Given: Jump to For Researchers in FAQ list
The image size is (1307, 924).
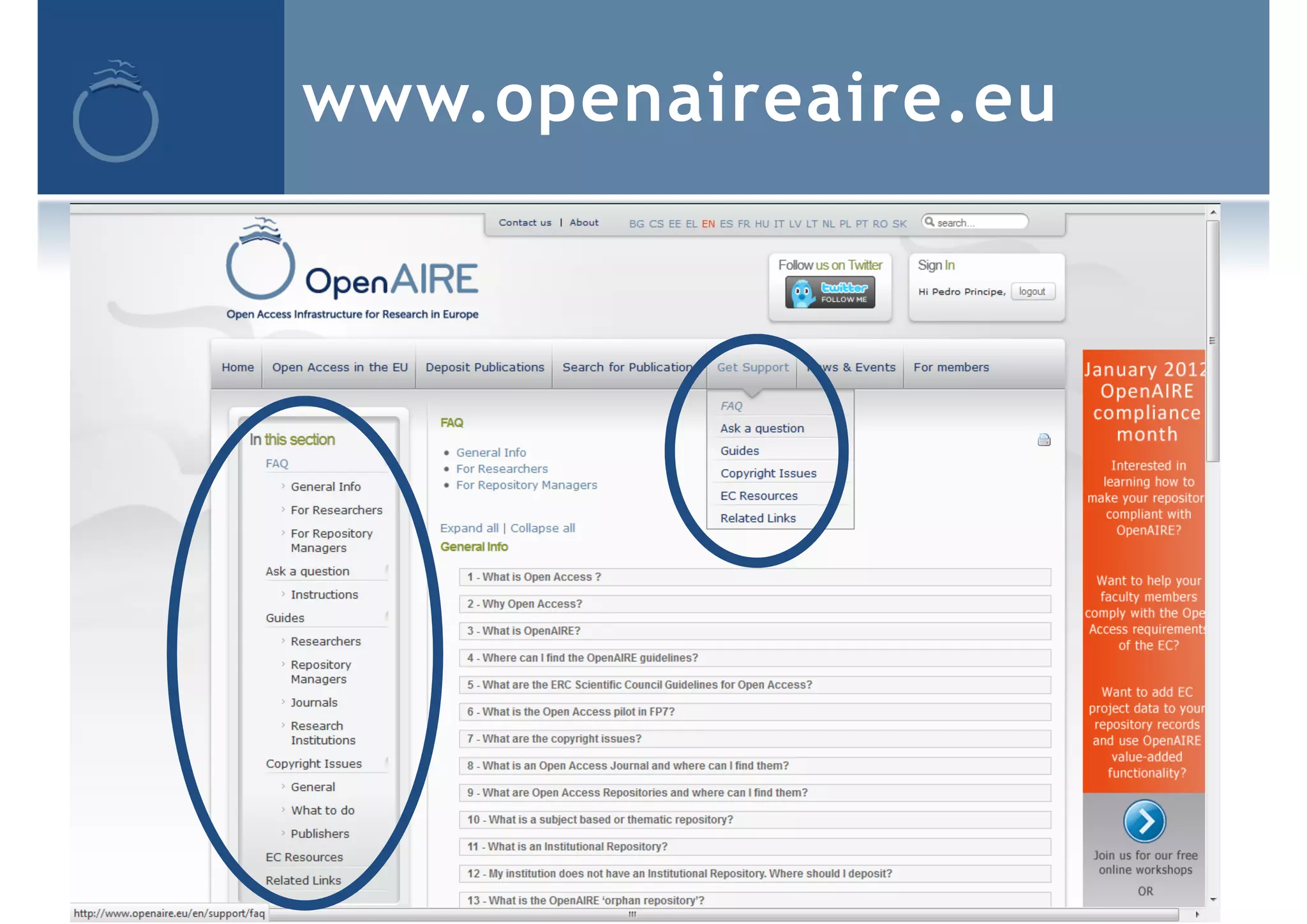Looking at the screenshot, I should click(x=502, y=469).
